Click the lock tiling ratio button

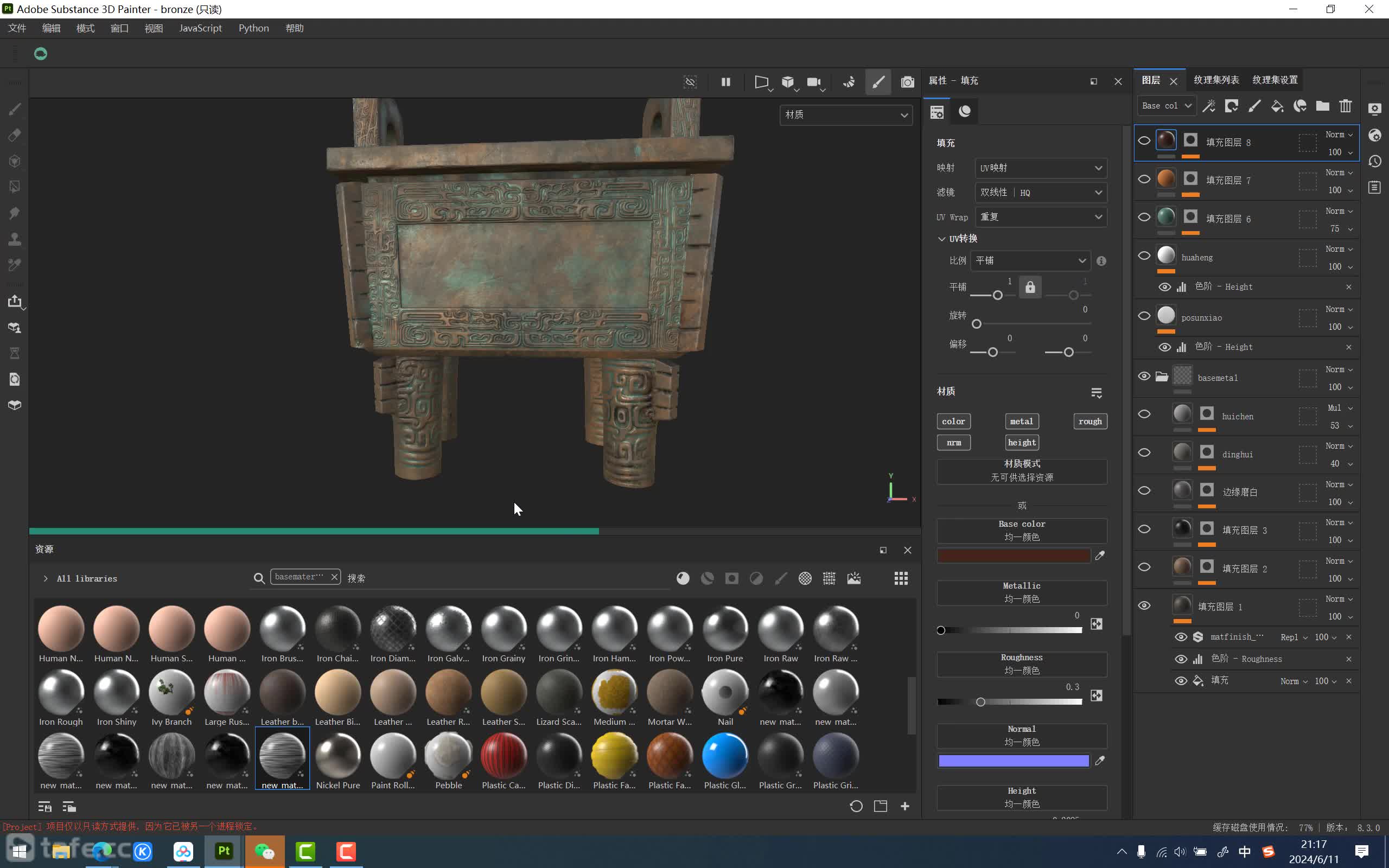click(x=1030, y=287)
